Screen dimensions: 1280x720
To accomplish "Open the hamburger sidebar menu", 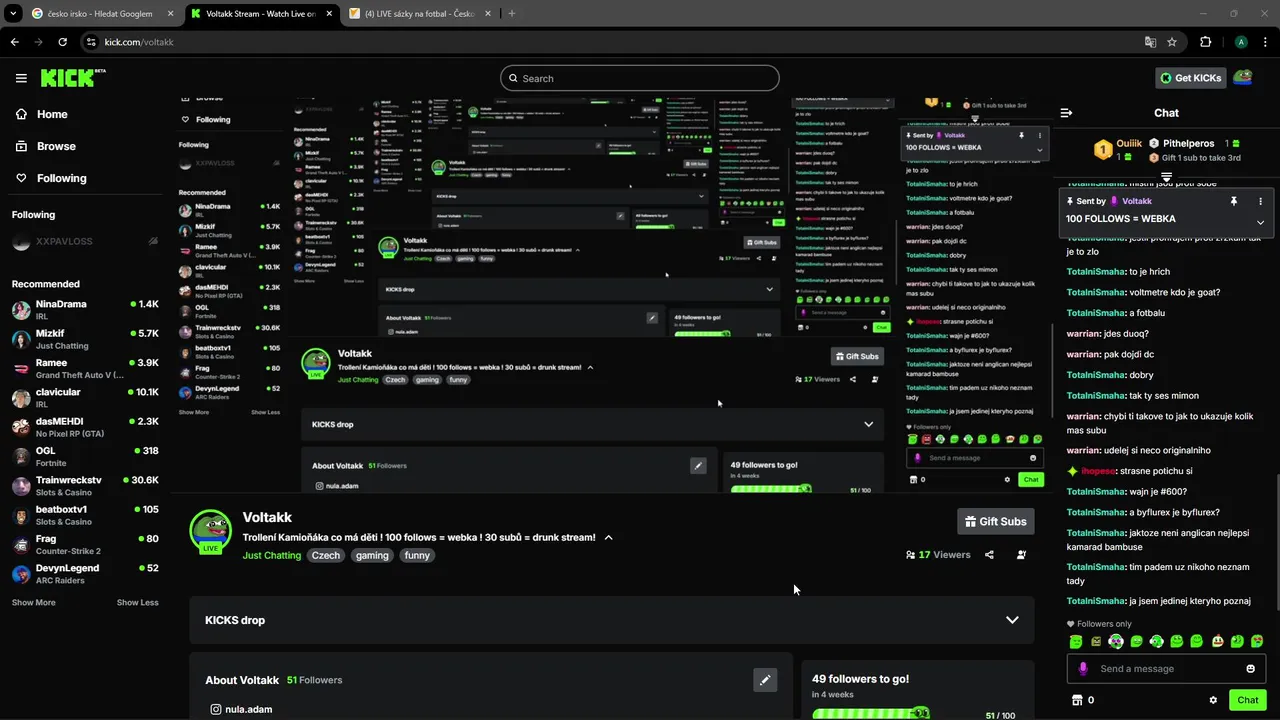I will (x=21, y=78).
